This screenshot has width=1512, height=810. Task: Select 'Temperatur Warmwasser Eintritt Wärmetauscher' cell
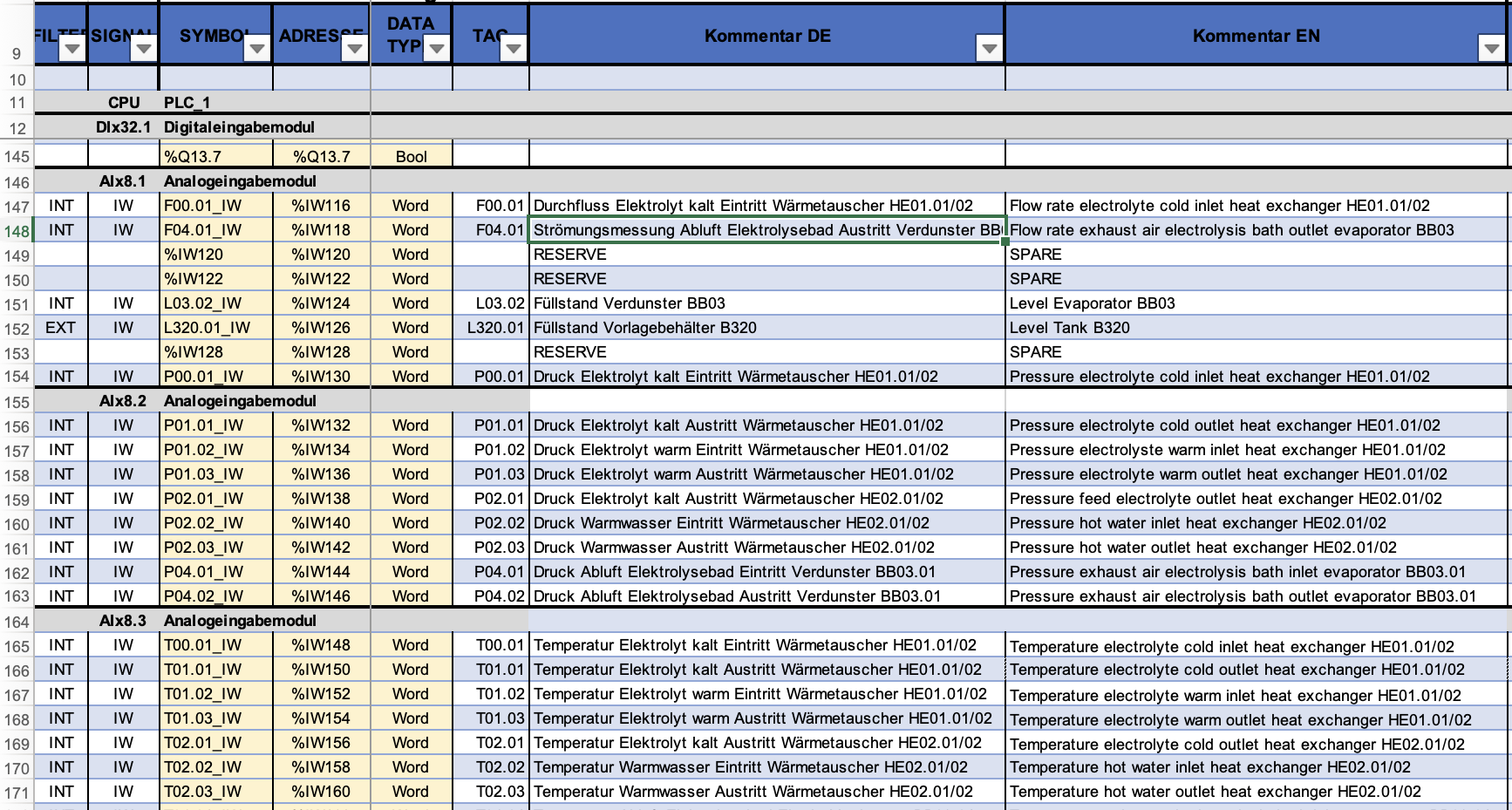click(x=766, y=767)
